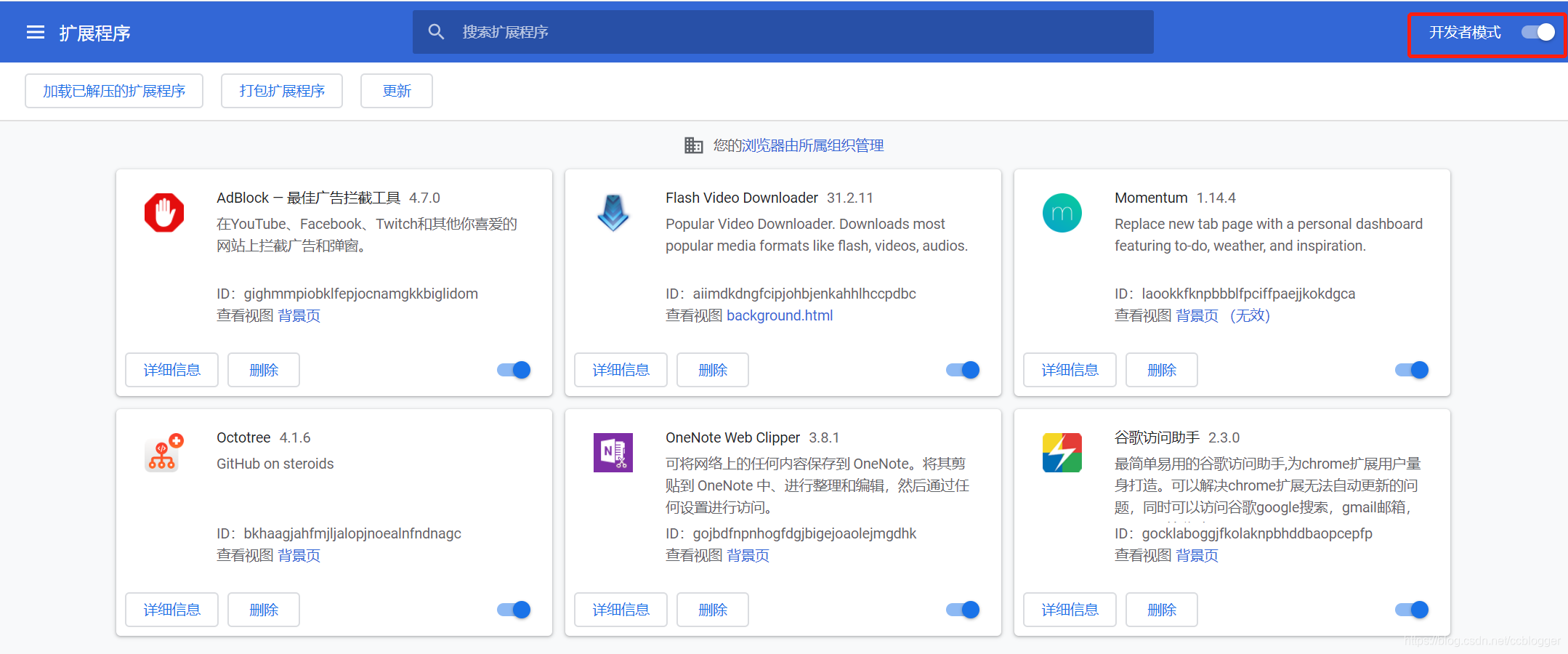Click 删除 to remove AdBlock
Viewport: 1568px width, 654px height.
pos(264,370)
